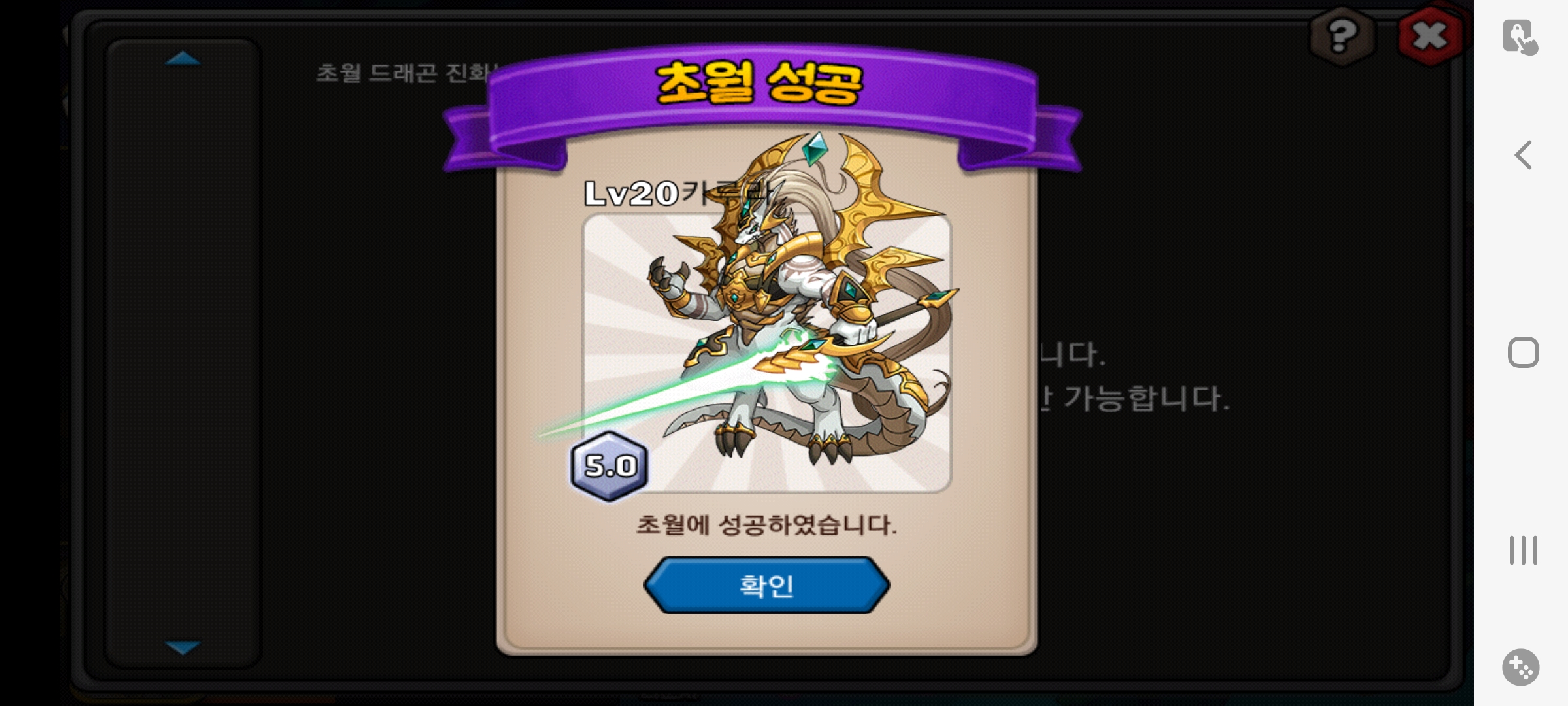
Task: Tap the green gem above dragon's head
Action: point(814,150)
